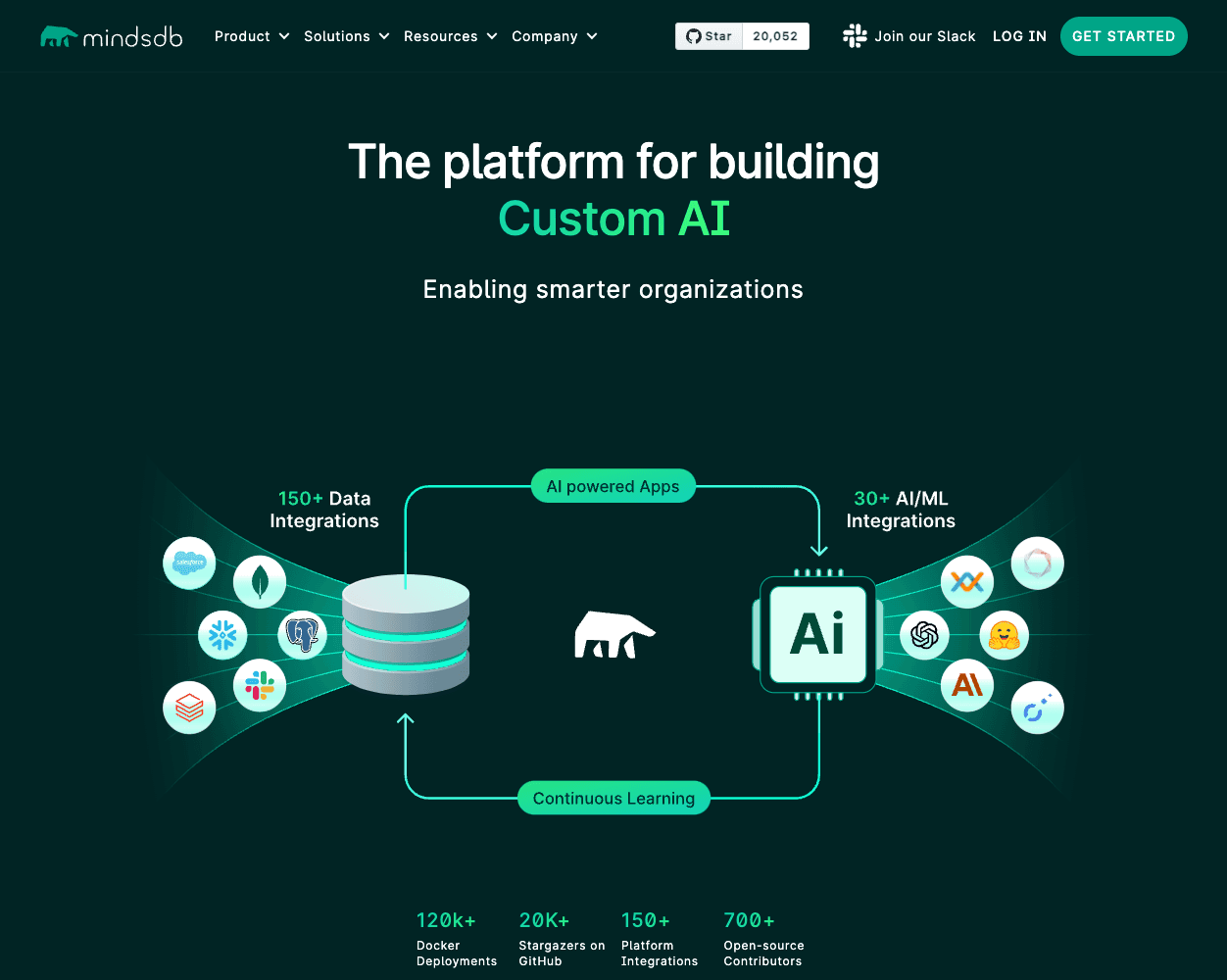Click the AI powered Apps pill
This screenshot has width=1227, height=980.
tap(613, 486)
